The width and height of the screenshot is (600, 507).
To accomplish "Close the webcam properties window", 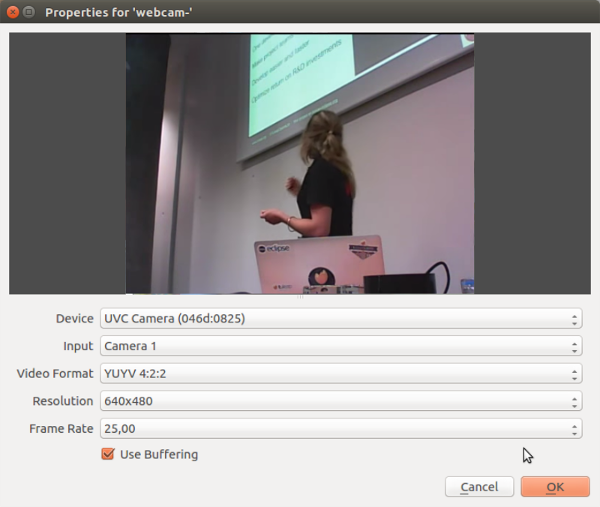I will click(11, 12).
